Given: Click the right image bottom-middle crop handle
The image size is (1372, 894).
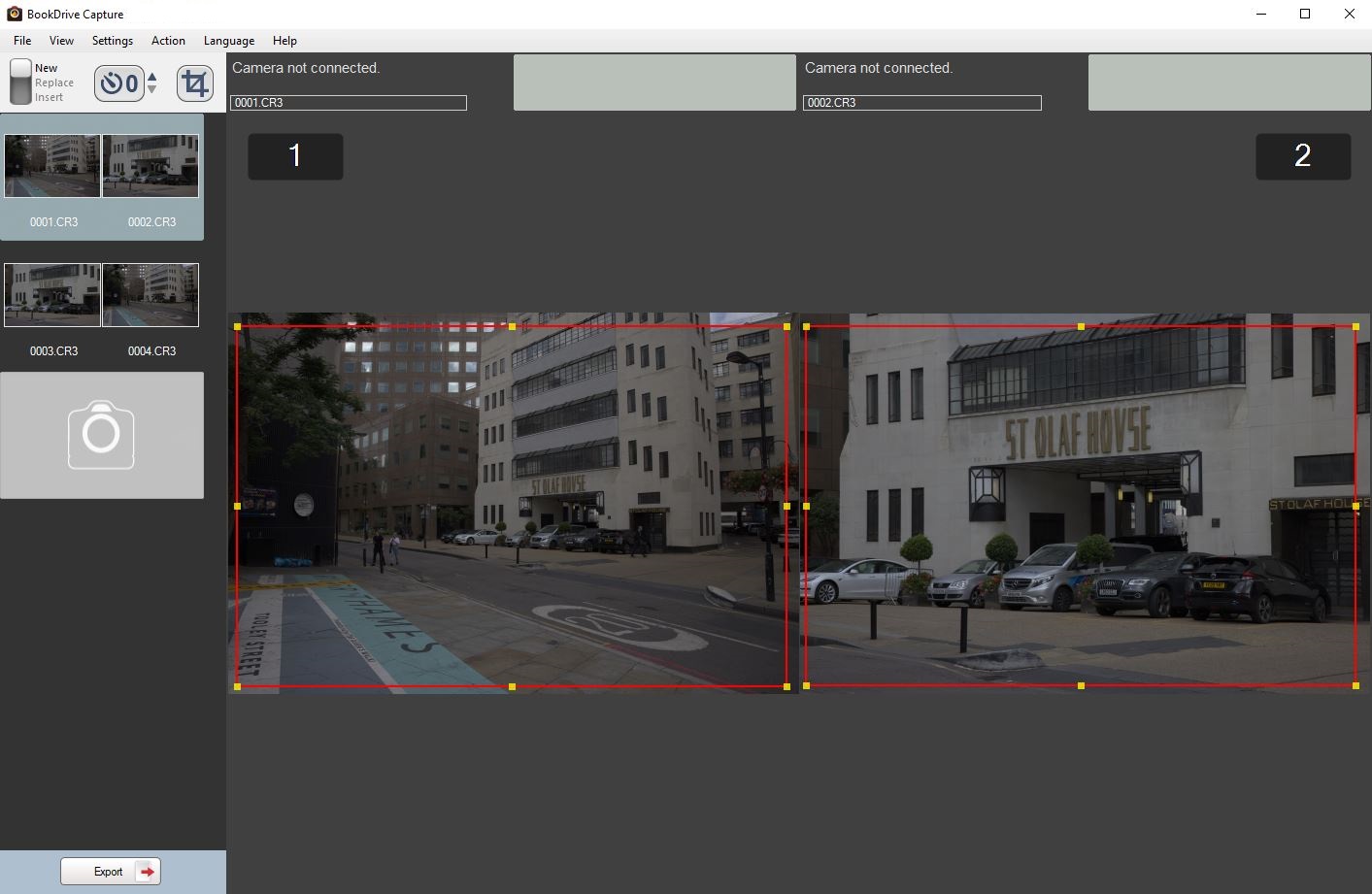Looking at the screenshot, I should [x=1081, y=686].
